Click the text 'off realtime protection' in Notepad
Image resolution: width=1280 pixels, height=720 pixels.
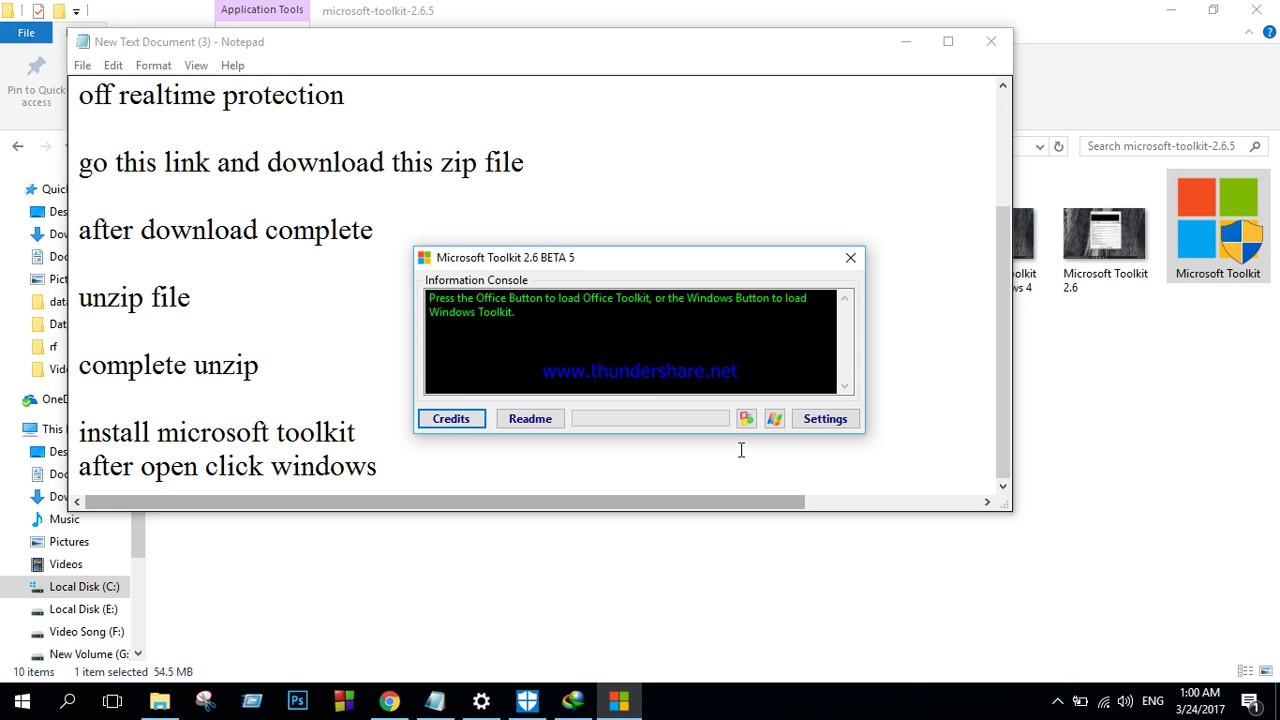211,95
